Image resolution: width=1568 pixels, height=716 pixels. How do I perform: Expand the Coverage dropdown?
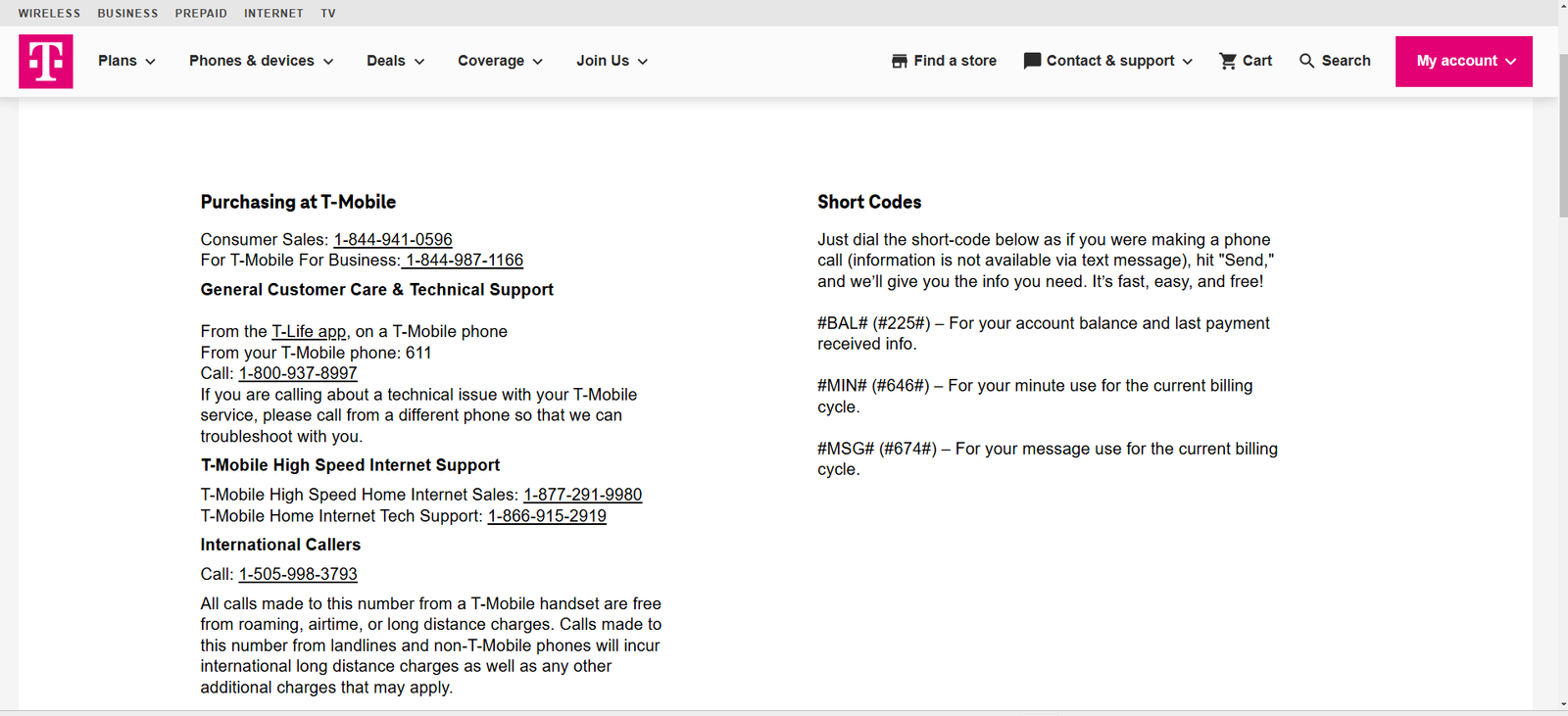[499, 61]
